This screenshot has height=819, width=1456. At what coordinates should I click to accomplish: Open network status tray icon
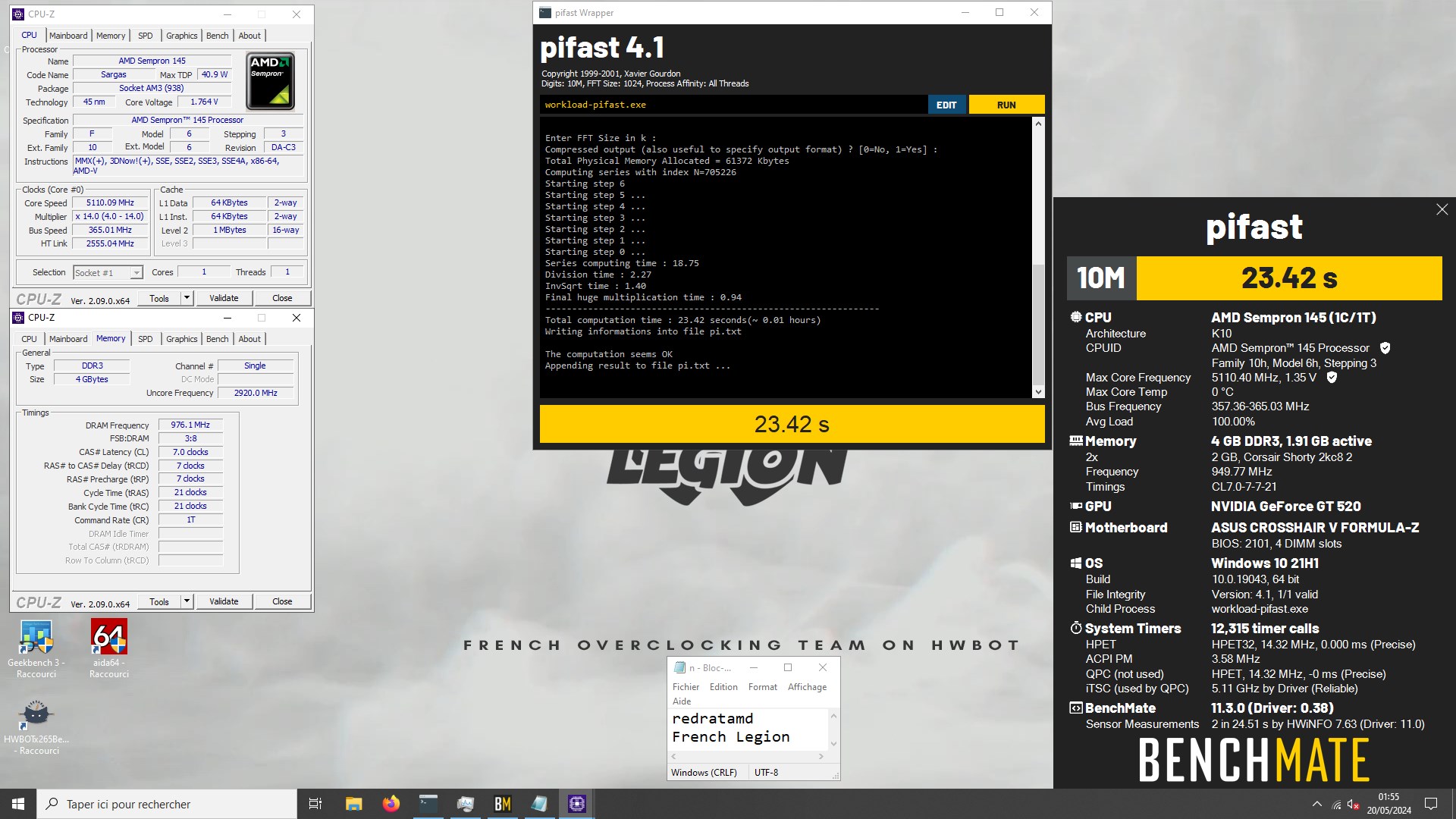click(1335, 805)
